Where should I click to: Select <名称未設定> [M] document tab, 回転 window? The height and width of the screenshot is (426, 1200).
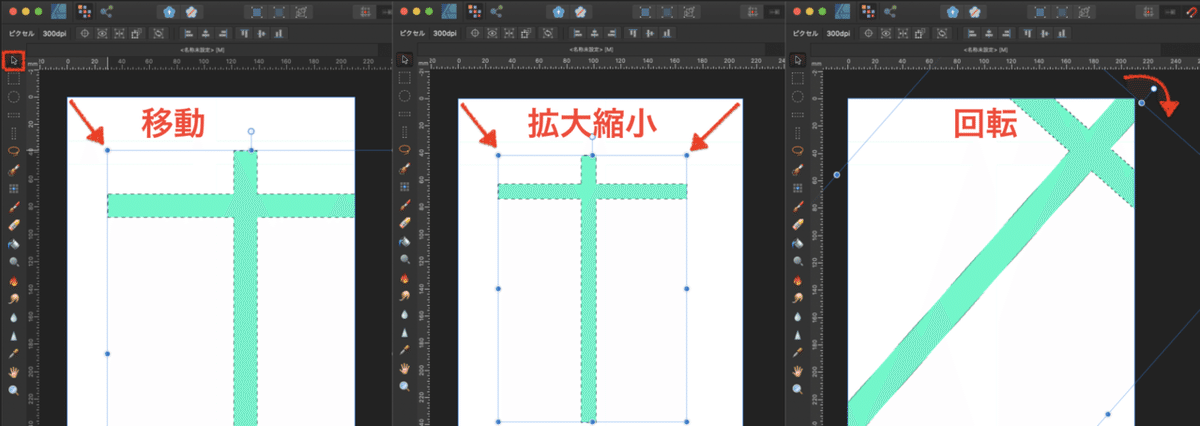click(986, 50)
